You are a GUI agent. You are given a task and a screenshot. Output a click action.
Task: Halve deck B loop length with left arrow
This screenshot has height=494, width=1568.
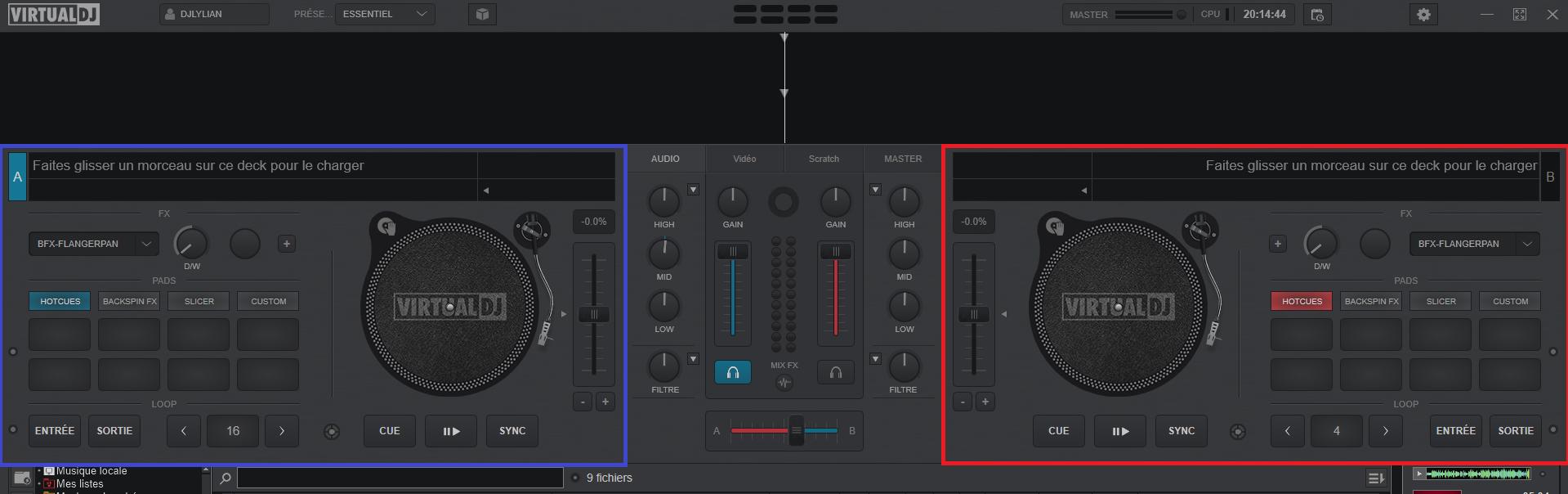pos(1288,431)
